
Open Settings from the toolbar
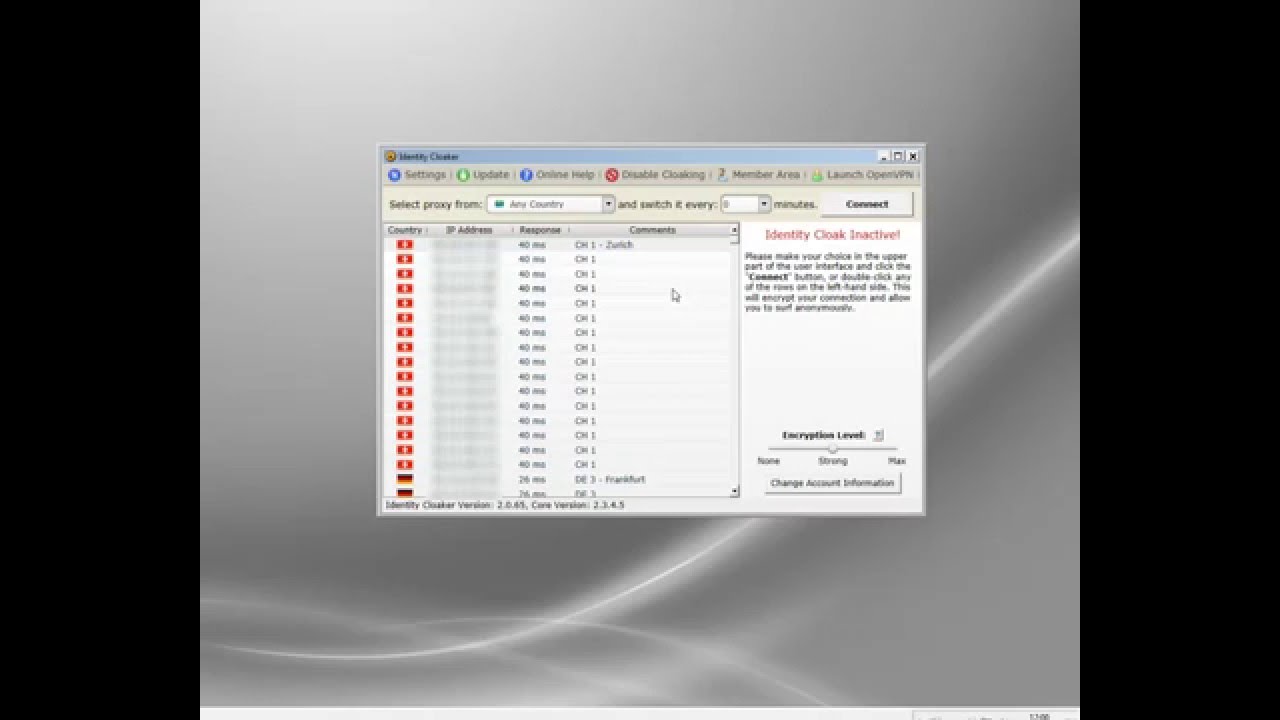point(417,175)
